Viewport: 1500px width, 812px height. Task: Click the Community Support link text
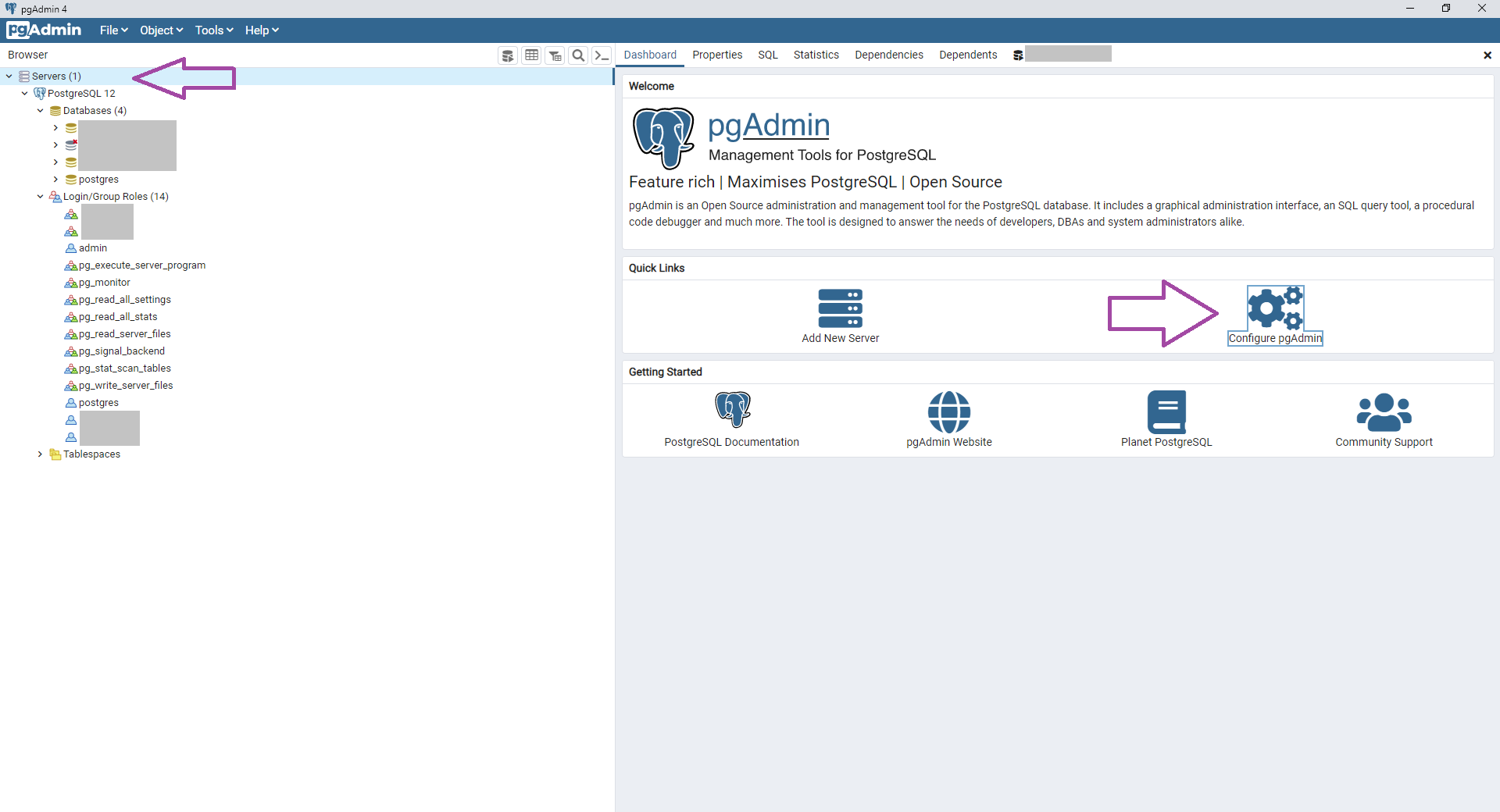tap(1384, 443)
